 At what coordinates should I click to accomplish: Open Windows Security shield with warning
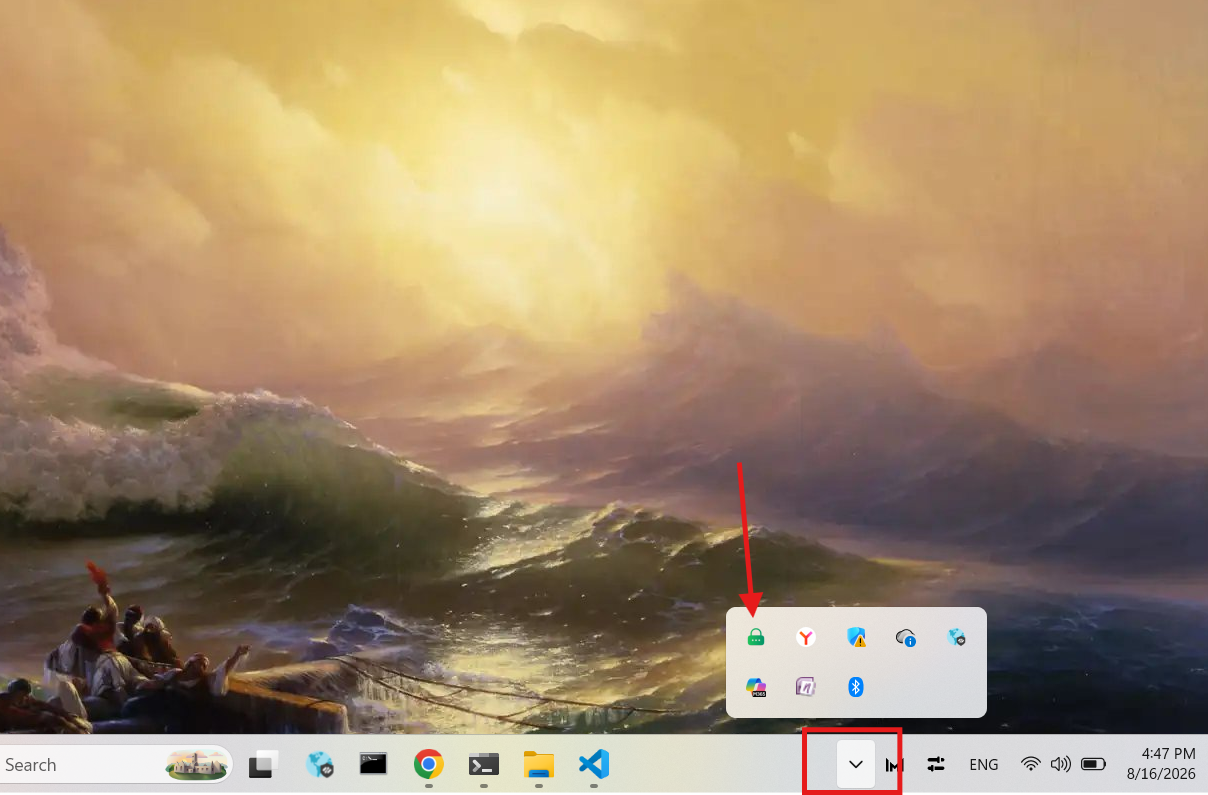coord(856,637)
